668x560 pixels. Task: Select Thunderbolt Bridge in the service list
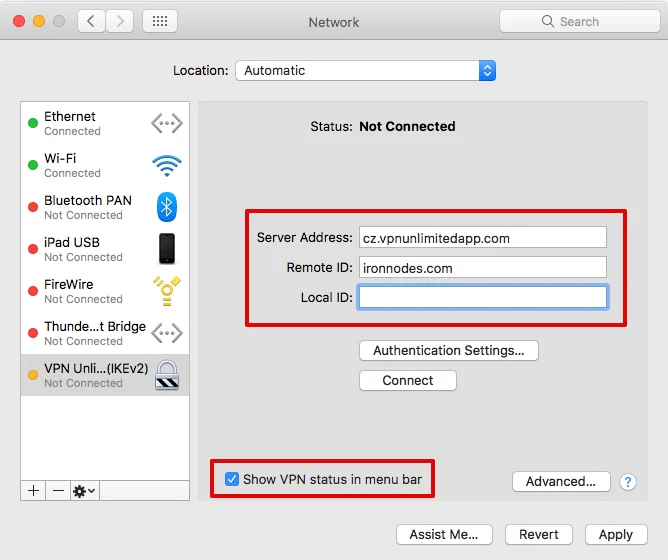click(95, 333)
